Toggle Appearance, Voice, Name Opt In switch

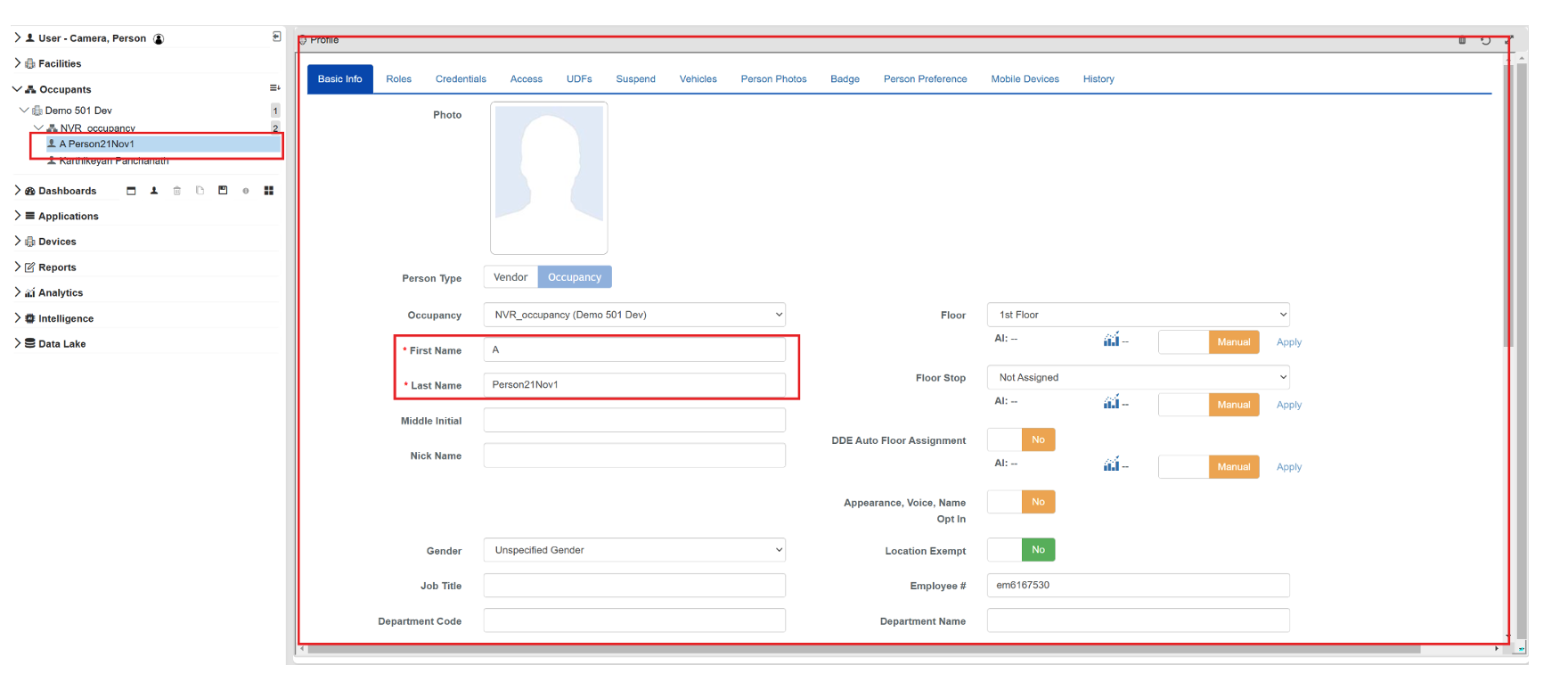(x=1021, y=502)
